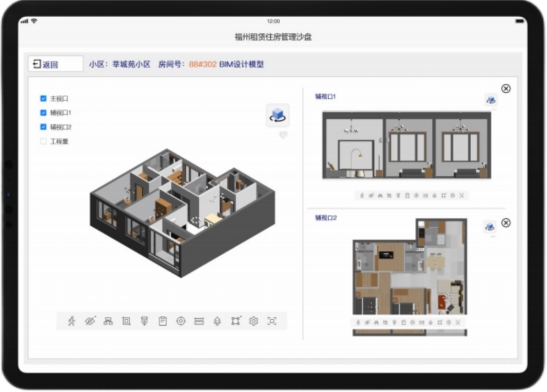
Task: Click the hide elements eye-slash icon
Action: pos(90,321)
